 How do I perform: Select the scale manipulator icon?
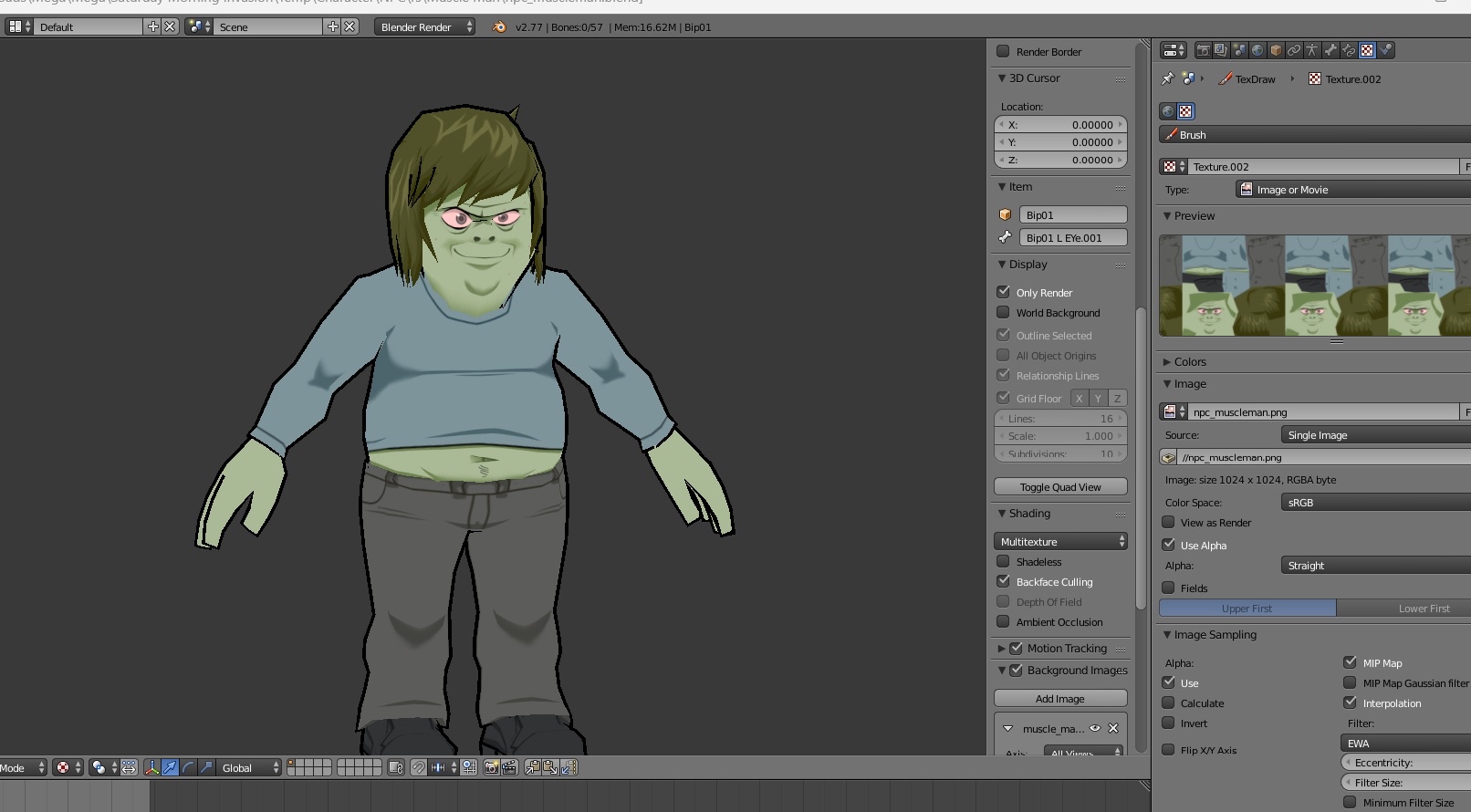pos(206,768)
